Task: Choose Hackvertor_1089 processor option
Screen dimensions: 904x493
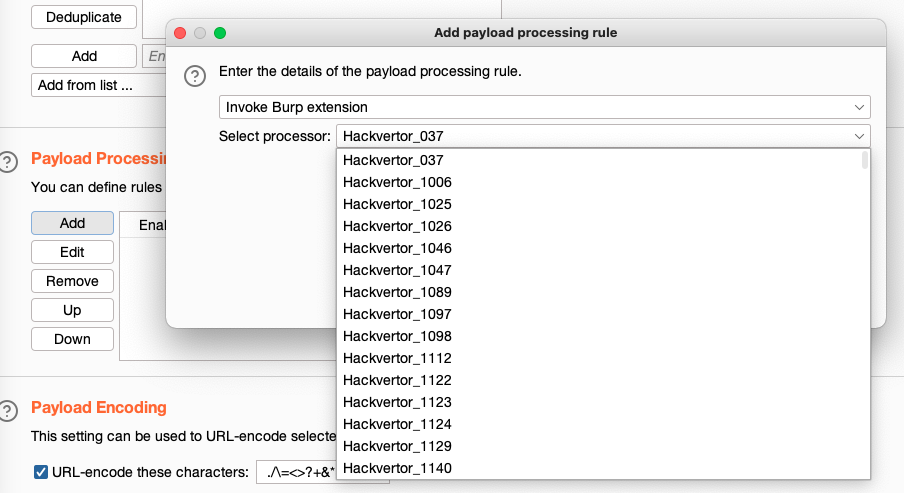Action: pos(397,292)
